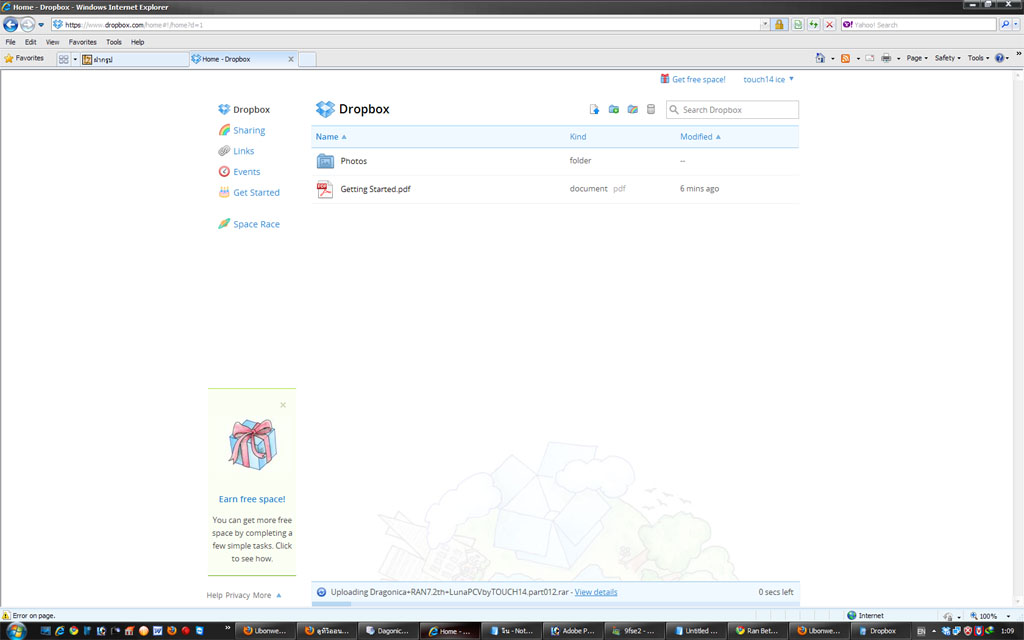View the security lock icon report
The width and height of the screenshot is (1024, 640).
[x=778, y=25]
